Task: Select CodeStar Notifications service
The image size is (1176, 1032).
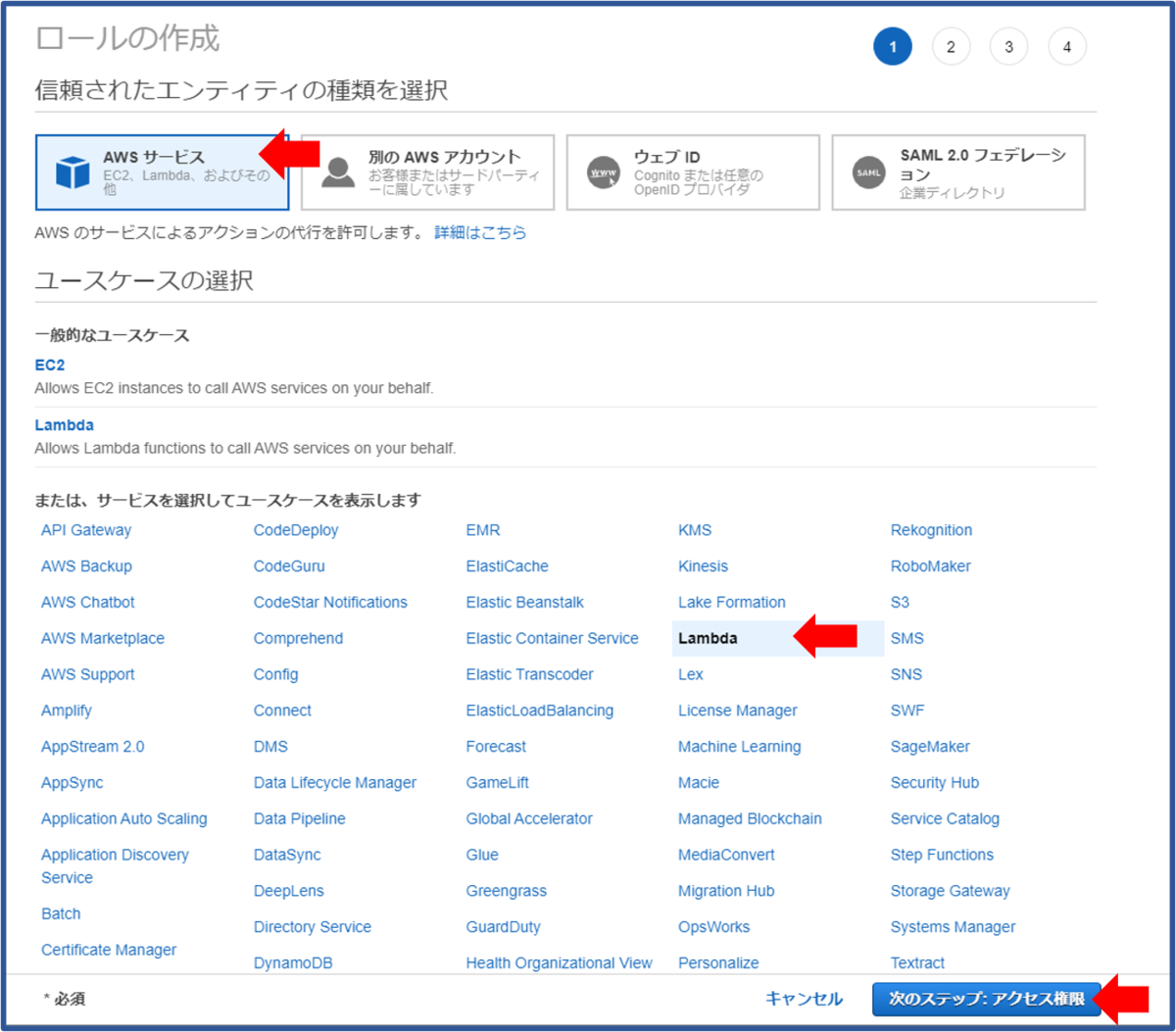Action: click(330, 602)
